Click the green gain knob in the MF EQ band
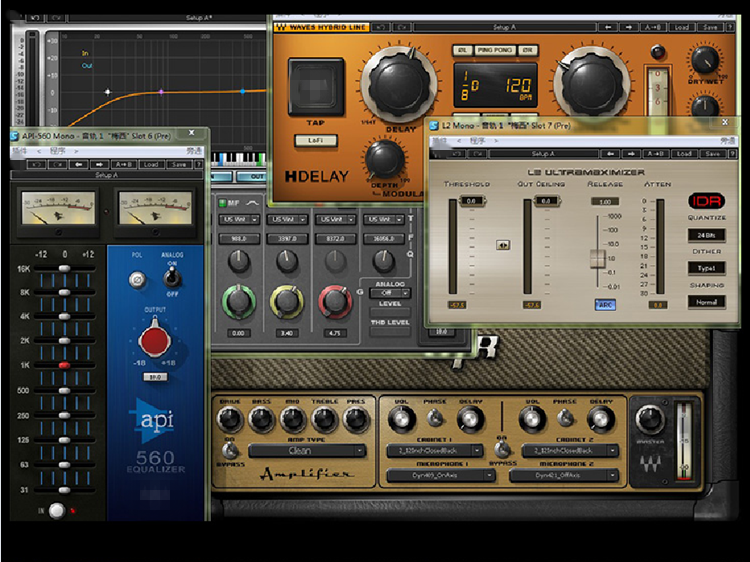 (238, 301)
